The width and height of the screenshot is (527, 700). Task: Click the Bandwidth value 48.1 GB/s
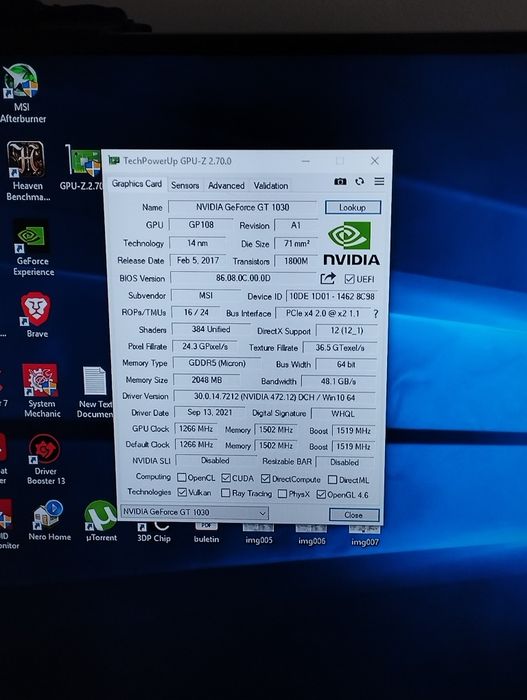click(339, 381)
